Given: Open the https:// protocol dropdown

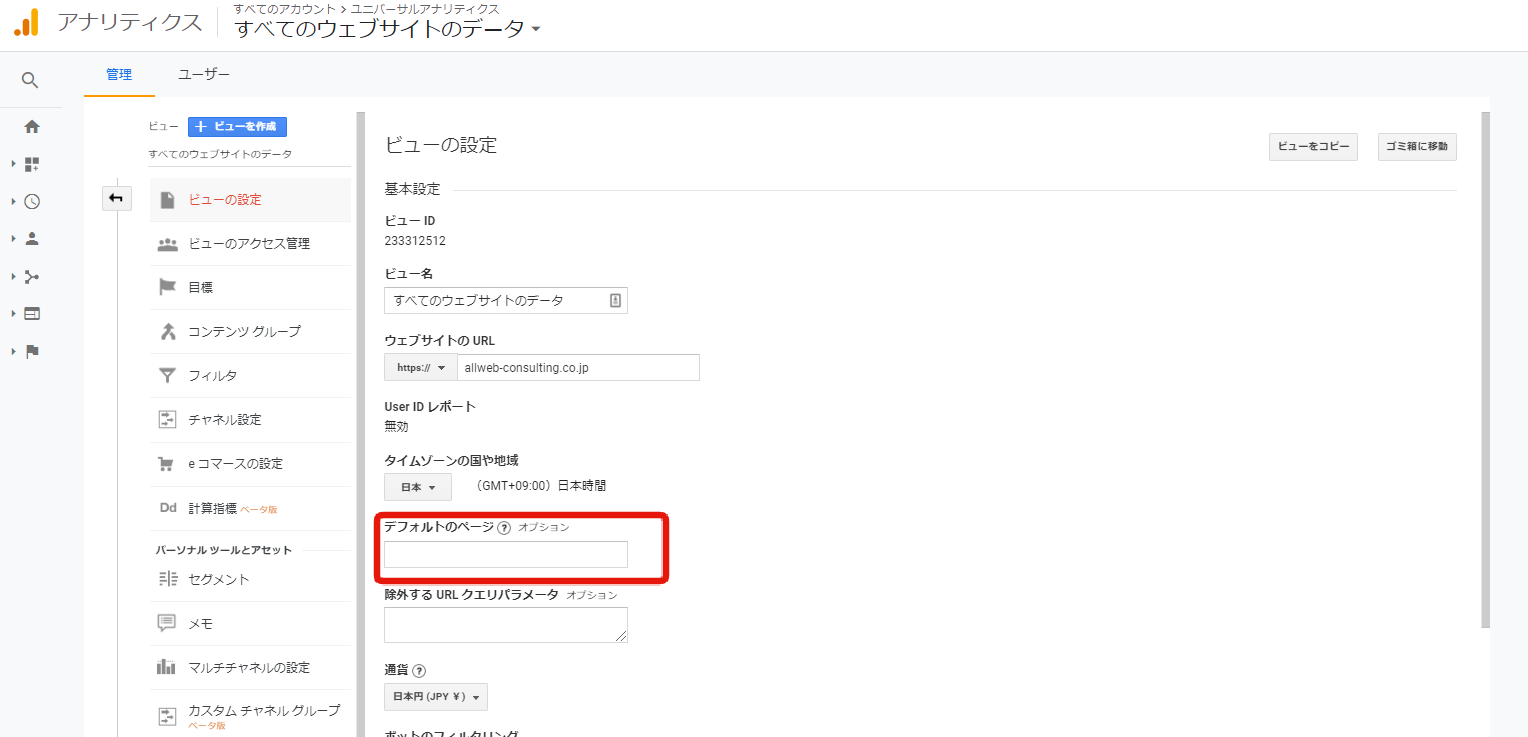Looking at the screenshot, I should click(x=420, y=368).
